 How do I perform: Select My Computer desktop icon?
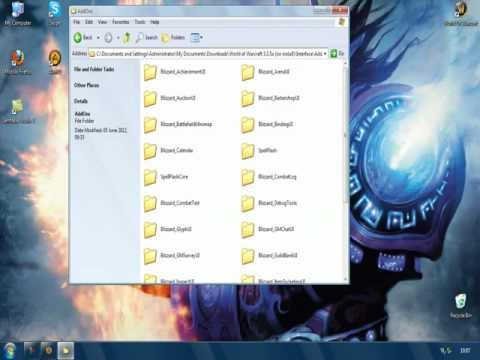point(18,13)
